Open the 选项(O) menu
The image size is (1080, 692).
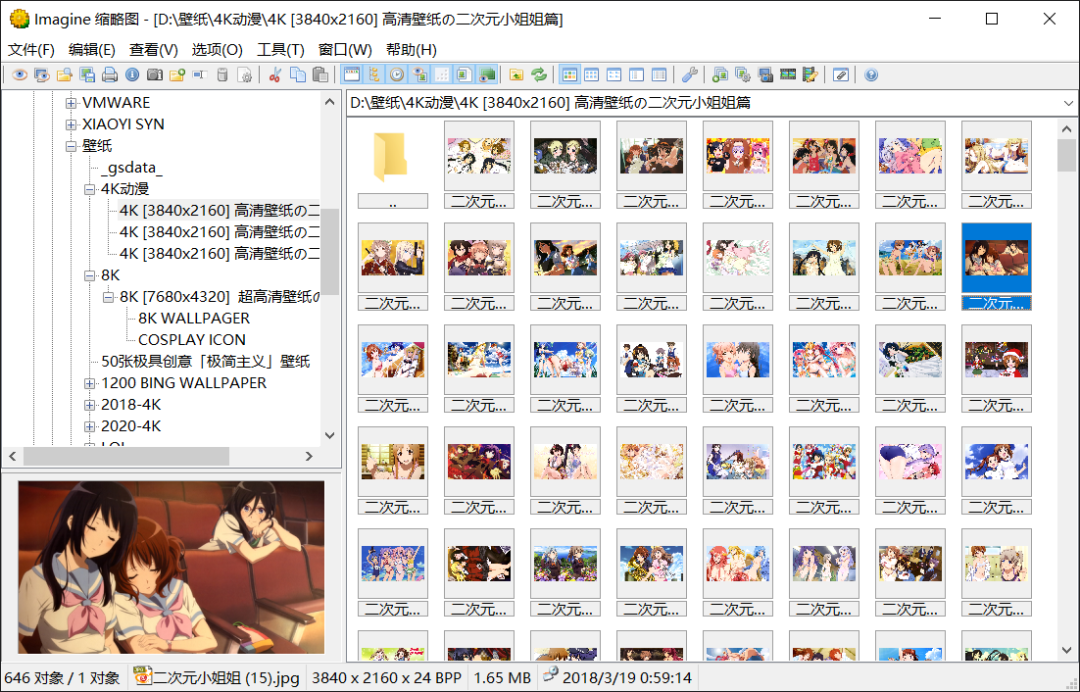point(217,50)
